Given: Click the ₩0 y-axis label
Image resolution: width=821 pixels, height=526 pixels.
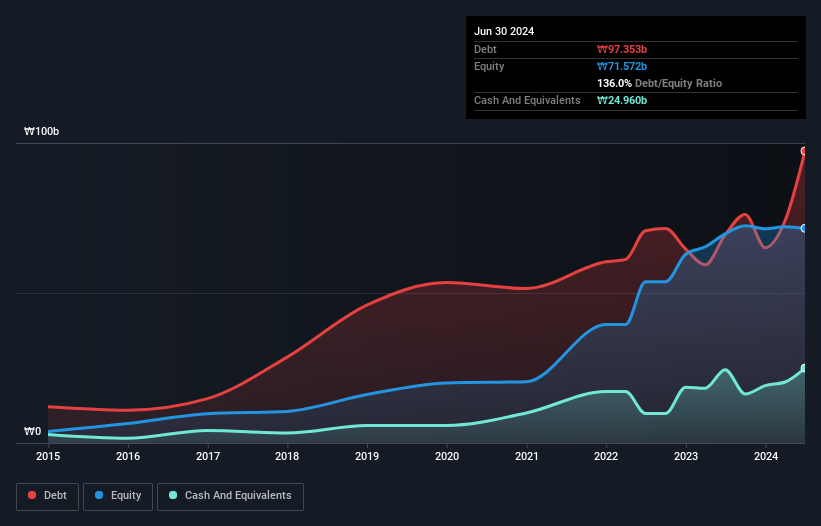Looking at the screenshot, I should pos(32,431).
